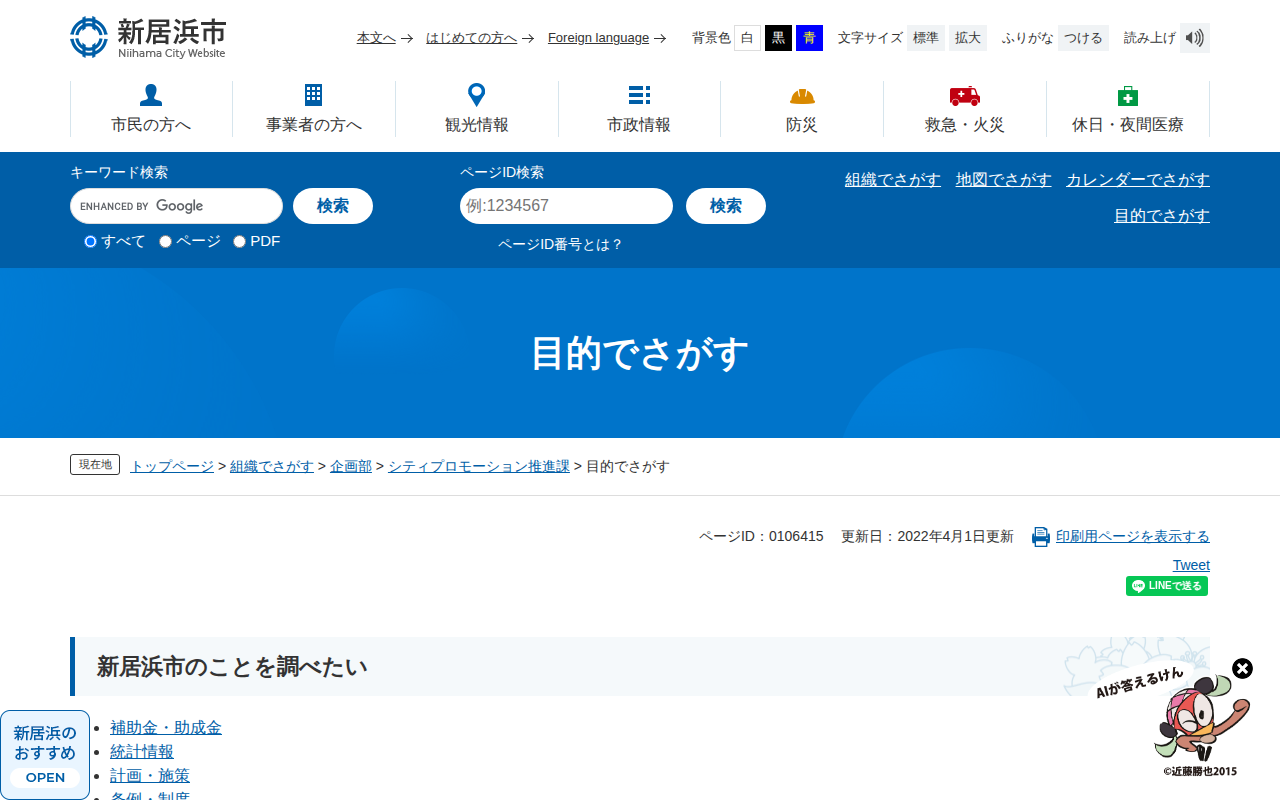Open 観光情報 map pin icon menu
Viewport: 1280px width, 800px height.
coord(477,109)
